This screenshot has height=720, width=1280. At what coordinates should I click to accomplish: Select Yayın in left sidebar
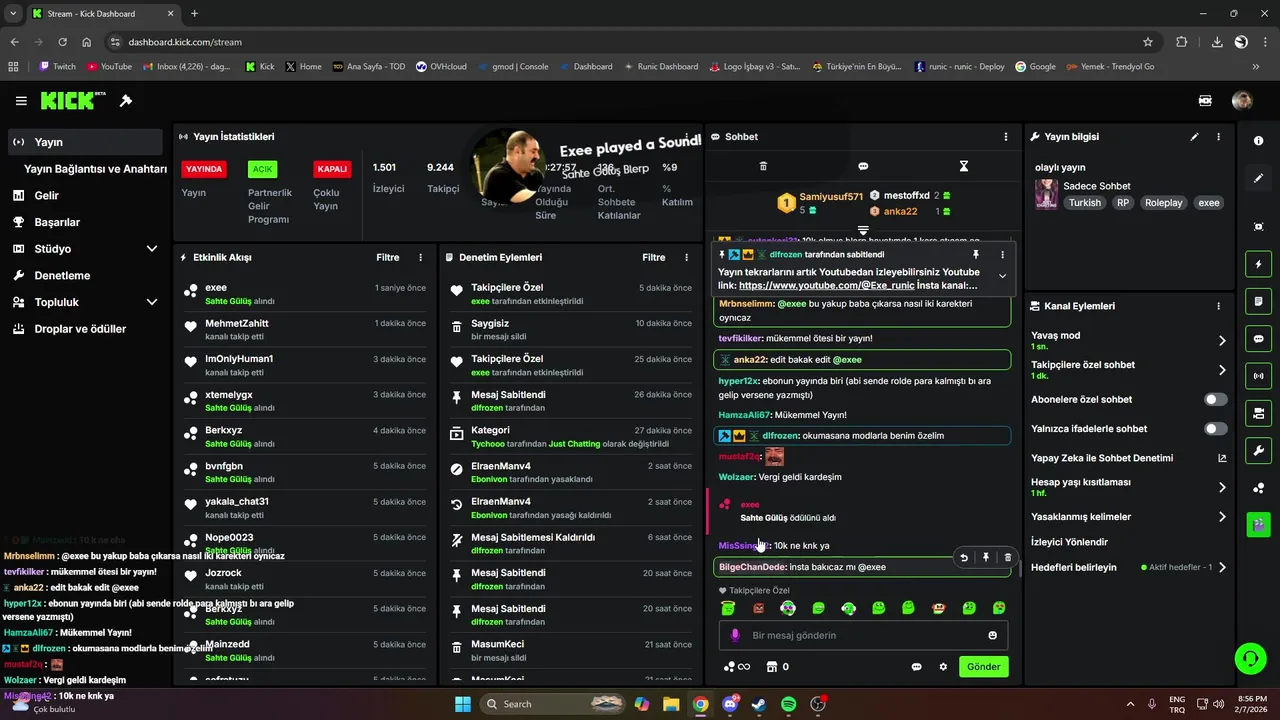[x=84, y=142]
